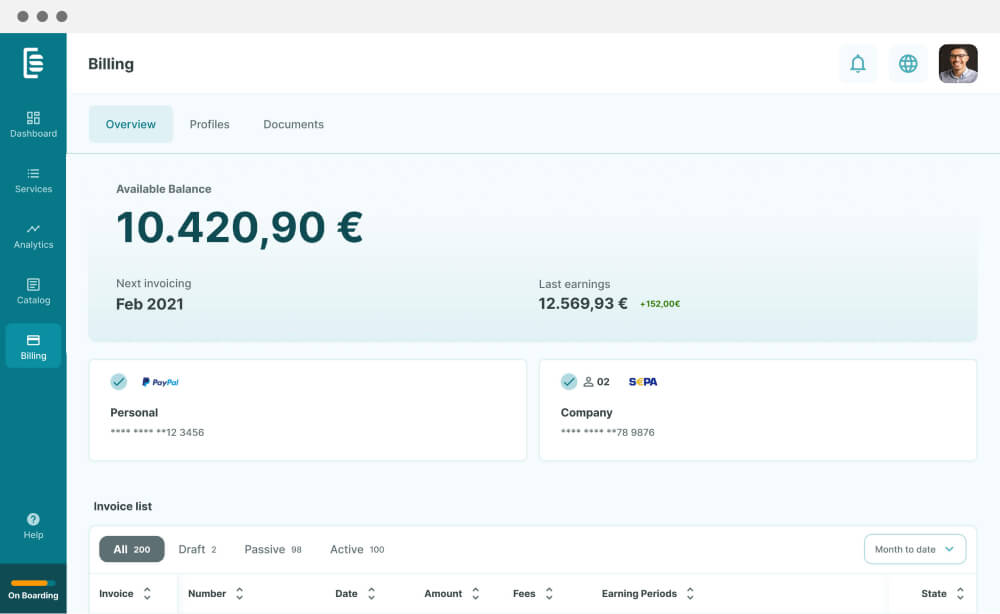Open the Catalog section
Screen dimensions: 1000x614
pos(33,291)
